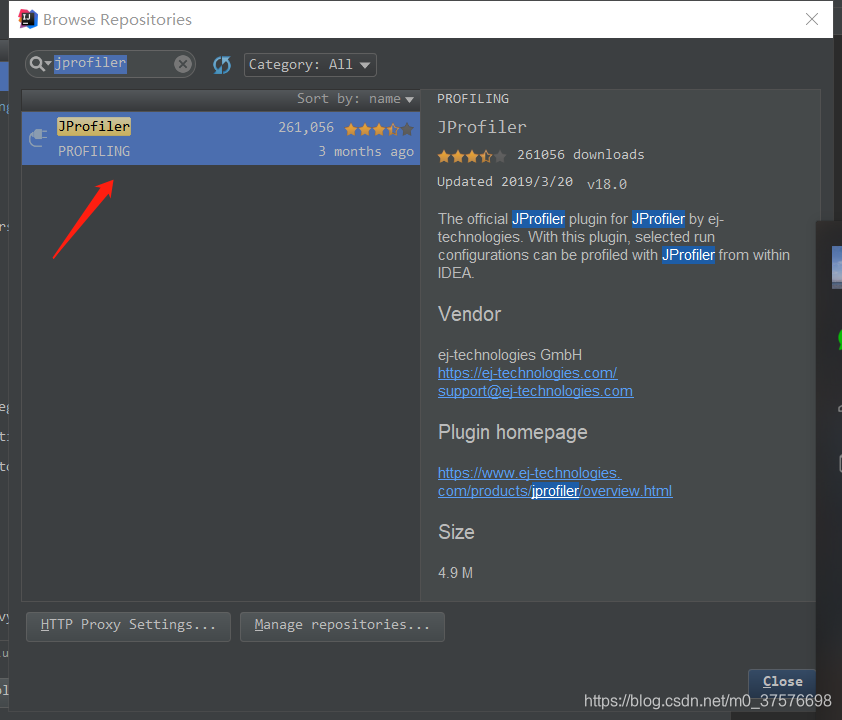Open the https://ej-technologies.com/ vendor link
This screenshot has height=720, width=842.
[x=527, y=373]
